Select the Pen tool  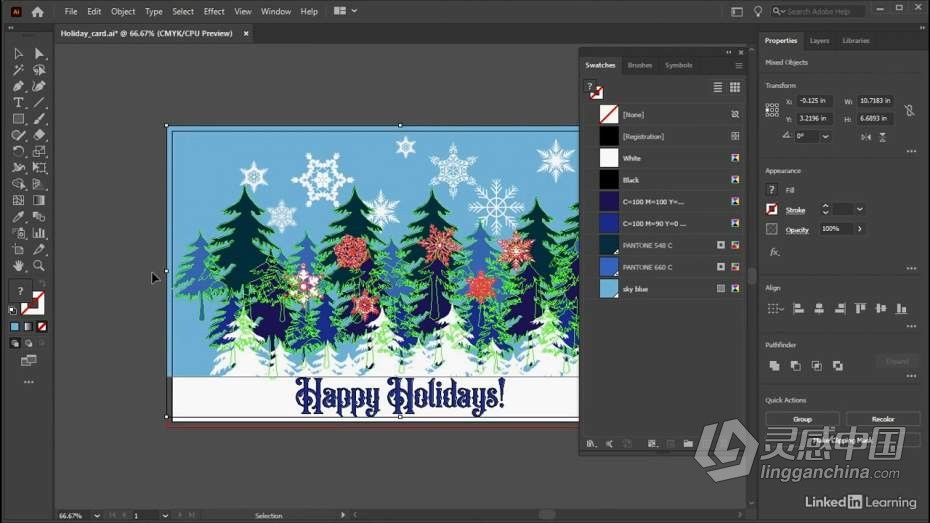(x=18, y=87)
